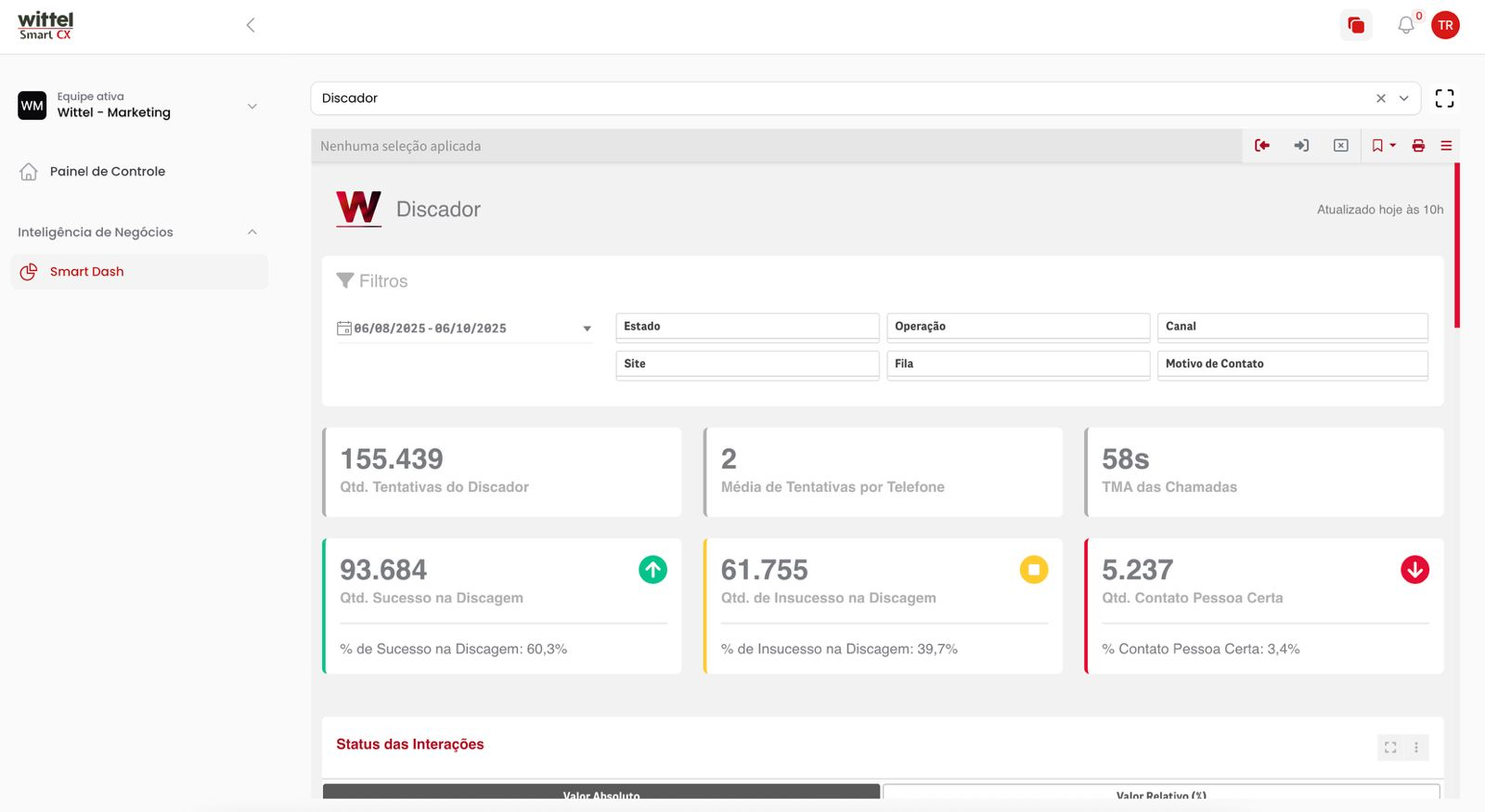Click the step forward selection icon
This screenshot has width=1485, height=812.
[1301, 146]
